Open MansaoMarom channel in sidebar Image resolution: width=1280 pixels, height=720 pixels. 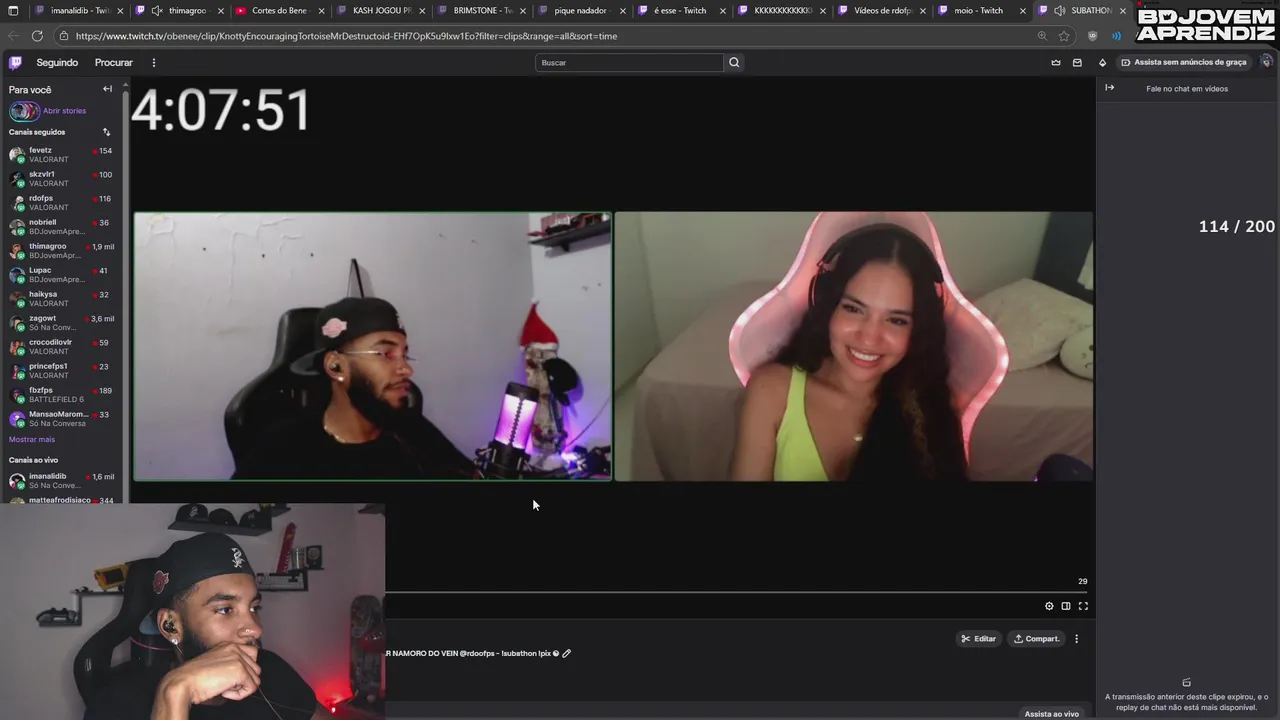[62, 418]
